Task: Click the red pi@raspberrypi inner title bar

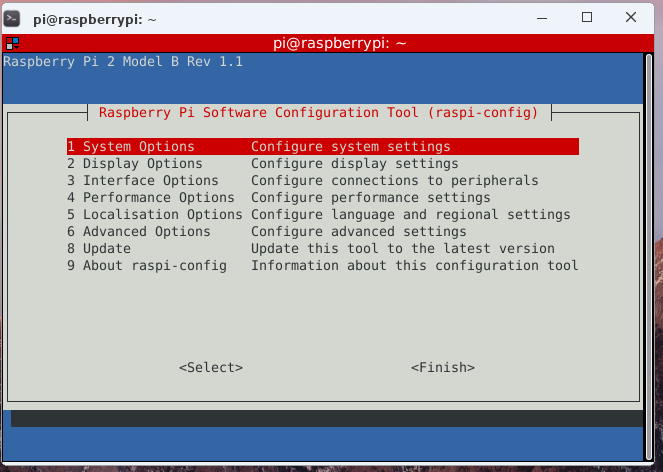Action: [x=328, y=43]
